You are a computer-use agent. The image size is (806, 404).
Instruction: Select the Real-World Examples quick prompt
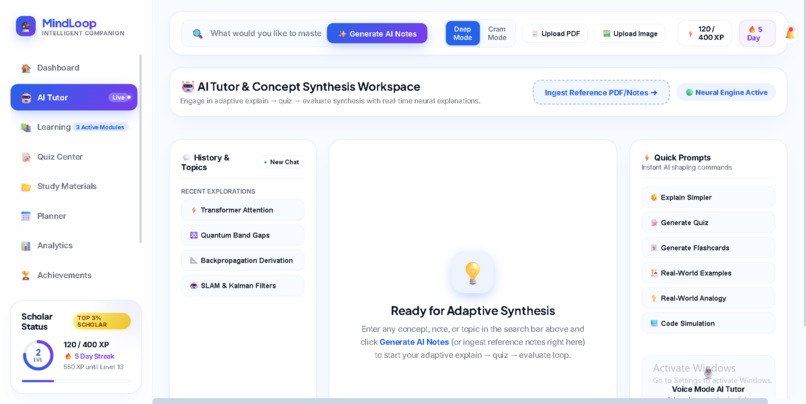(708, 273)
